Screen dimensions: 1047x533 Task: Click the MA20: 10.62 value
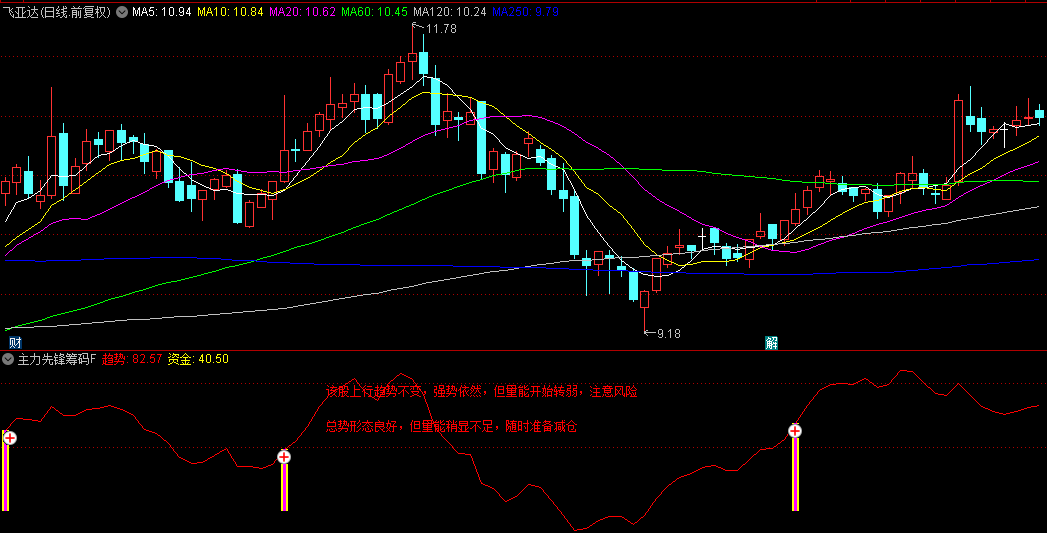[302, 12]
